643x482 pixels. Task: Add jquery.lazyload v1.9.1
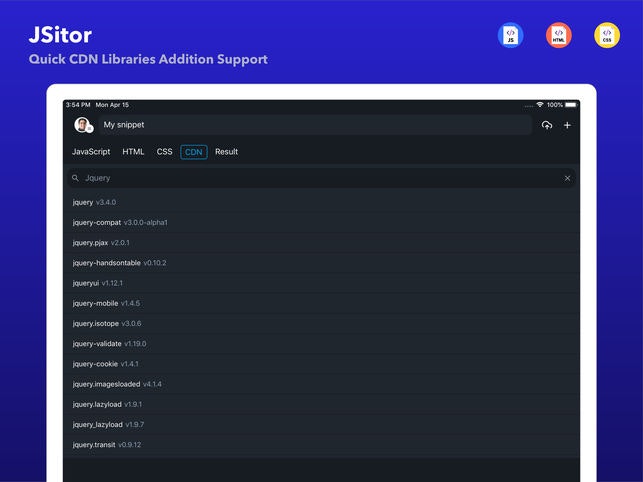[321, 404]
